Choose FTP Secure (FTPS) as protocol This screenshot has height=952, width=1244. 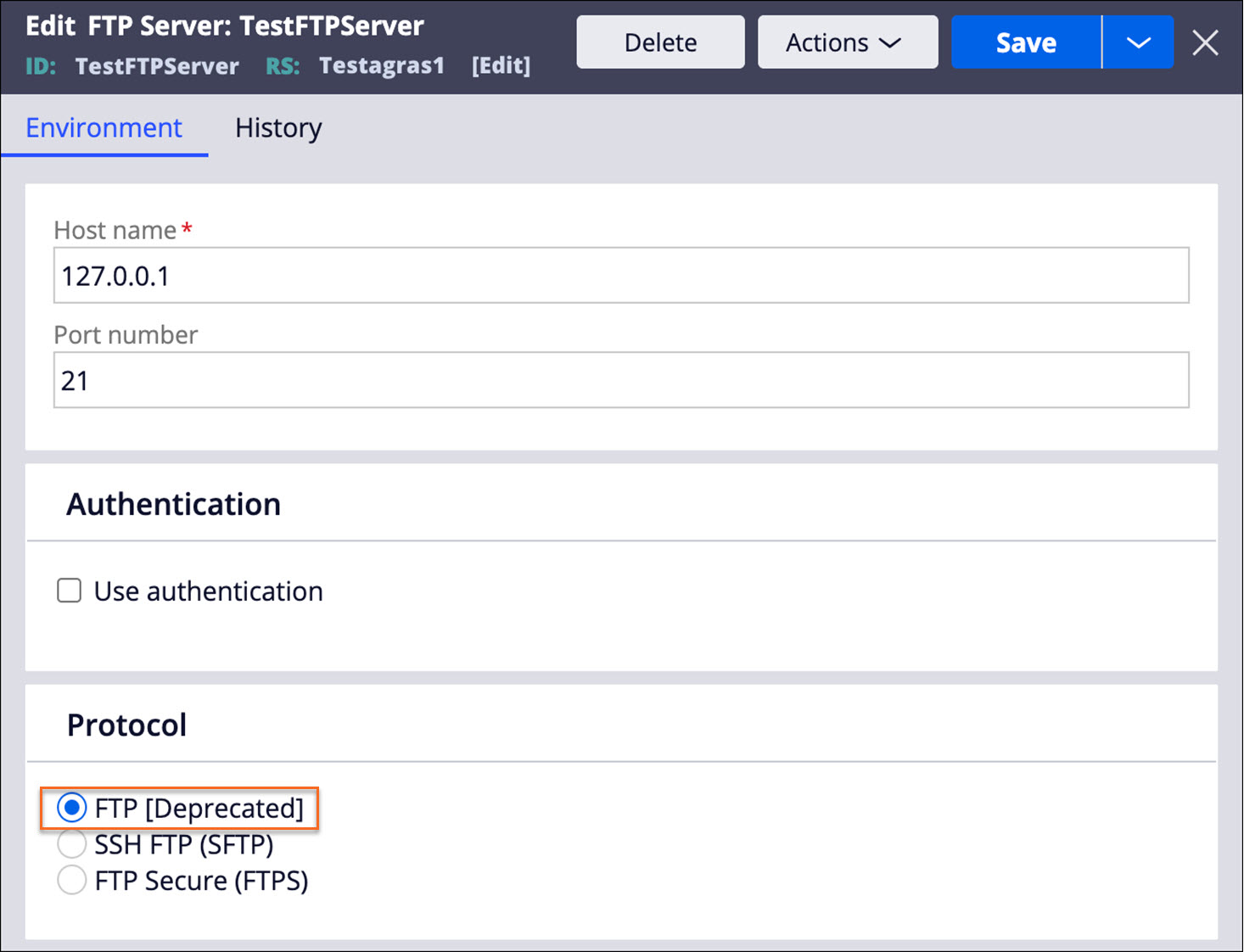(x=72, y=881)
